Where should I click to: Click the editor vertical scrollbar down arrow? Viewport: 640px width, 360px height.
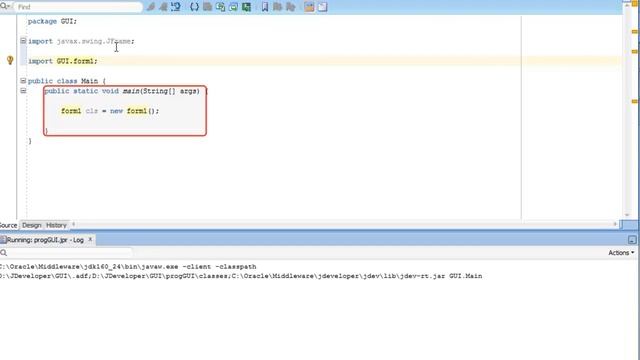click(x=627, y=215)
